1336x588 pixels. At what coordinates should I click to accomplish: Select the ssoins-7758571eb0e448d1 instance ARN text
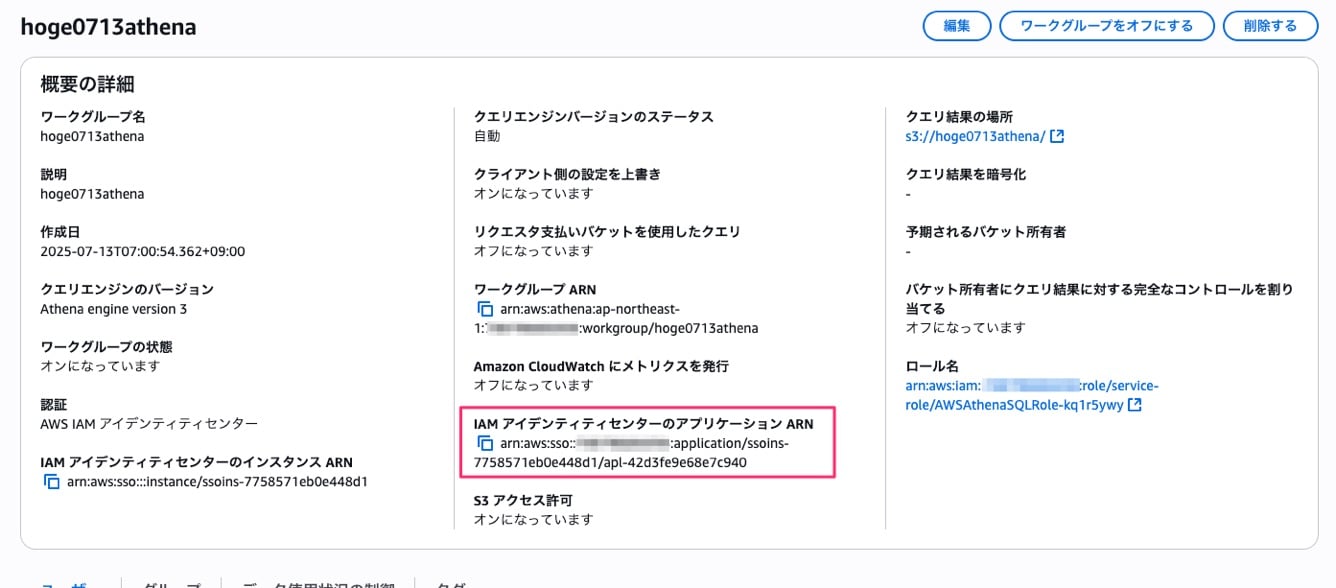(218, 482)
